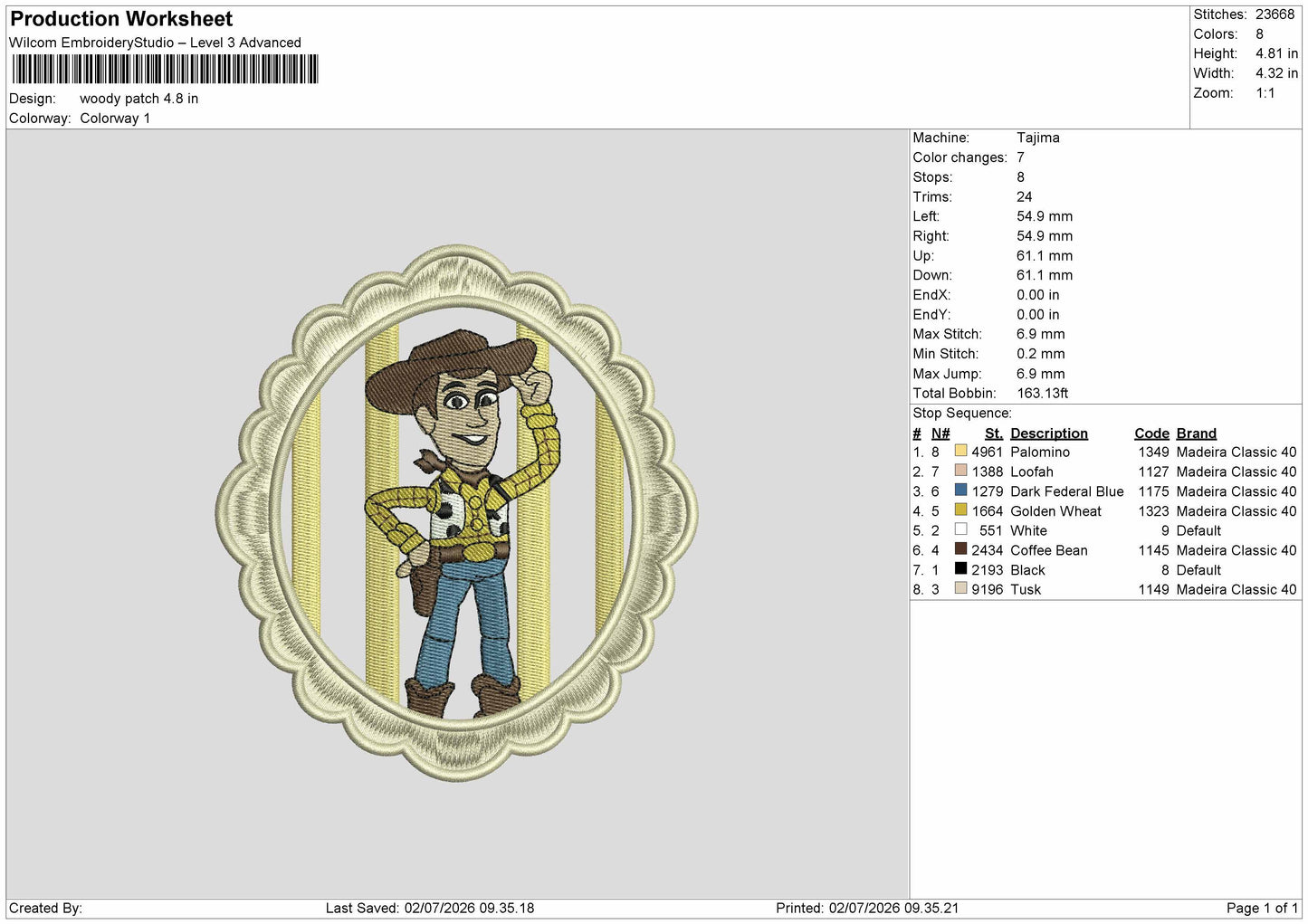Click the 'Brand' column header

1196,433
